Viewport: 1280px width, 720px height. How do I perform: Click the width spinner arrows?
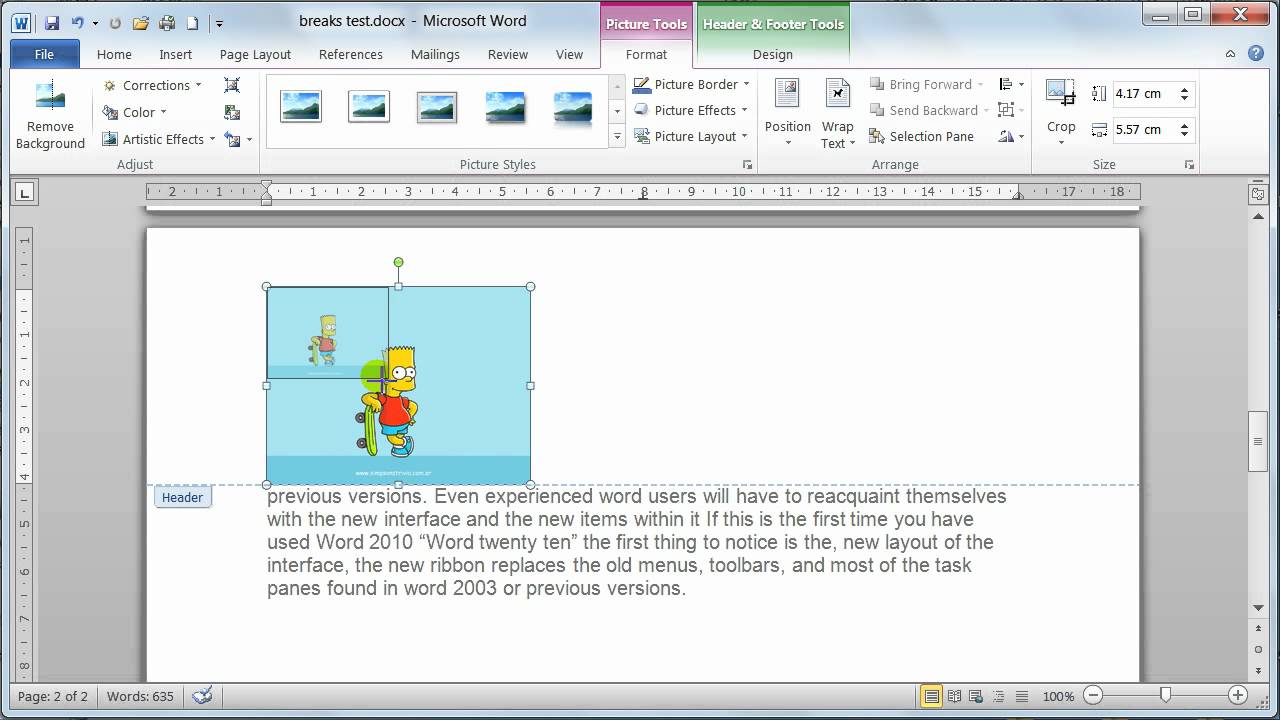[x=1184, y=129]
